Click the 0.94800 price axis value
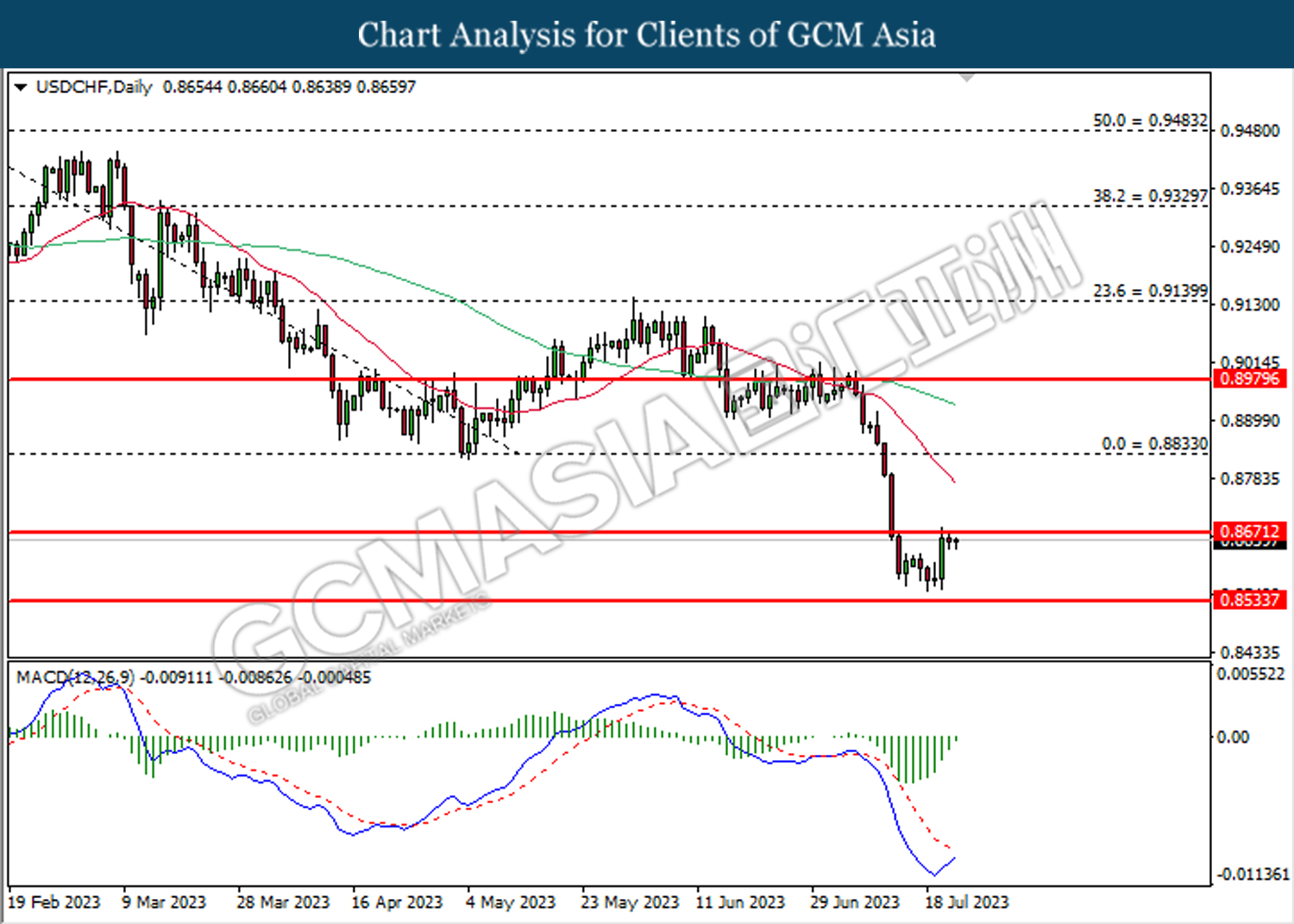This screenshot has height=924, width=1294. 1250,131
